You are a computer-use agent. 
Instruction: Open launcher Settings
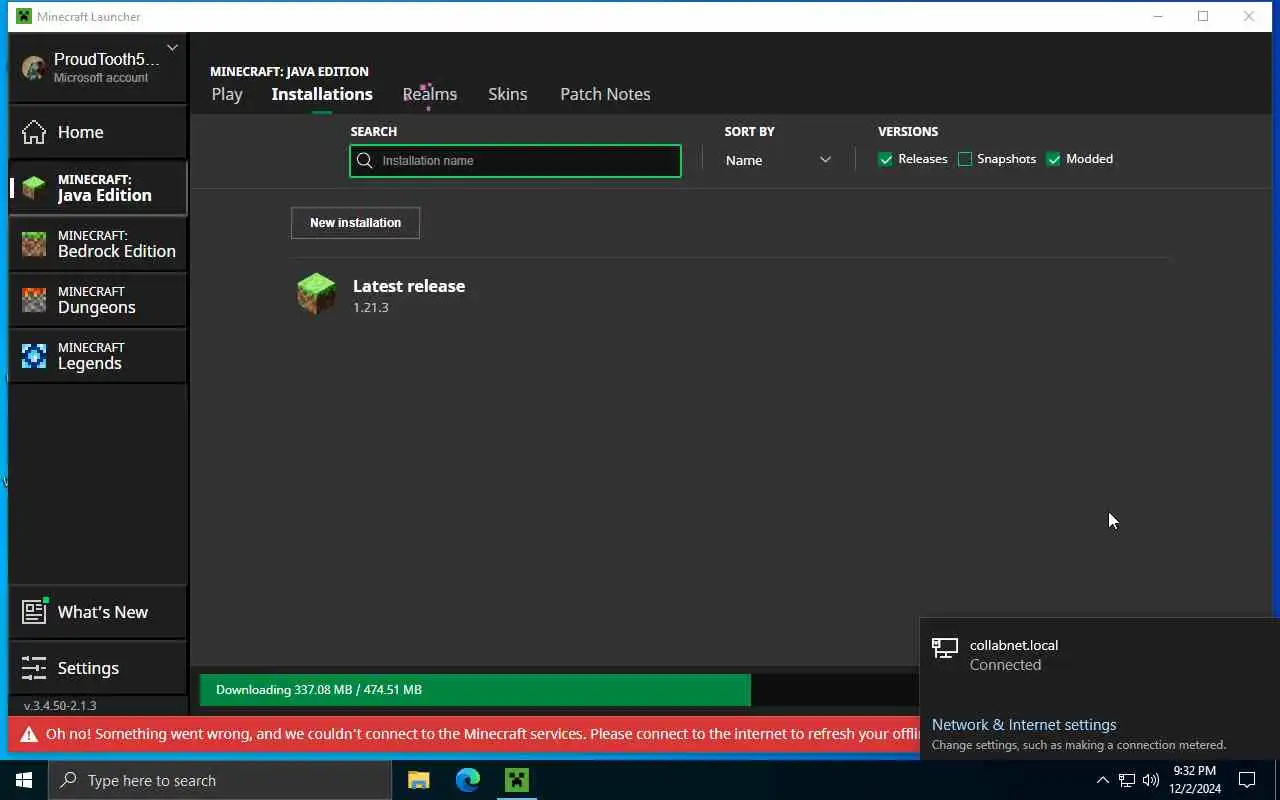(97, 668)
